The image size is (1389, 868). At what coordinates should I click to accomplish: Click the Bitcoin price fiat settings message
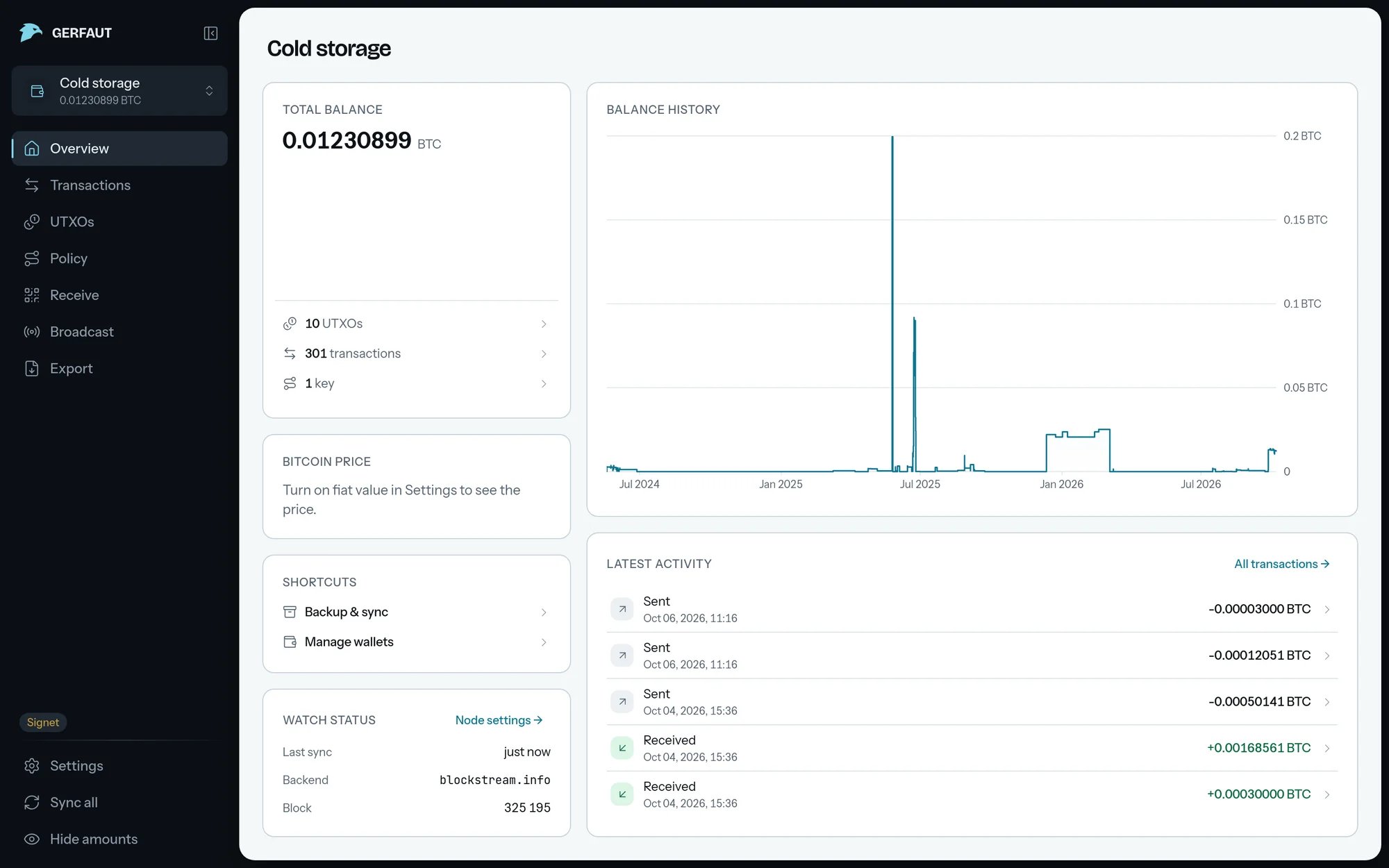pos(401,500)
